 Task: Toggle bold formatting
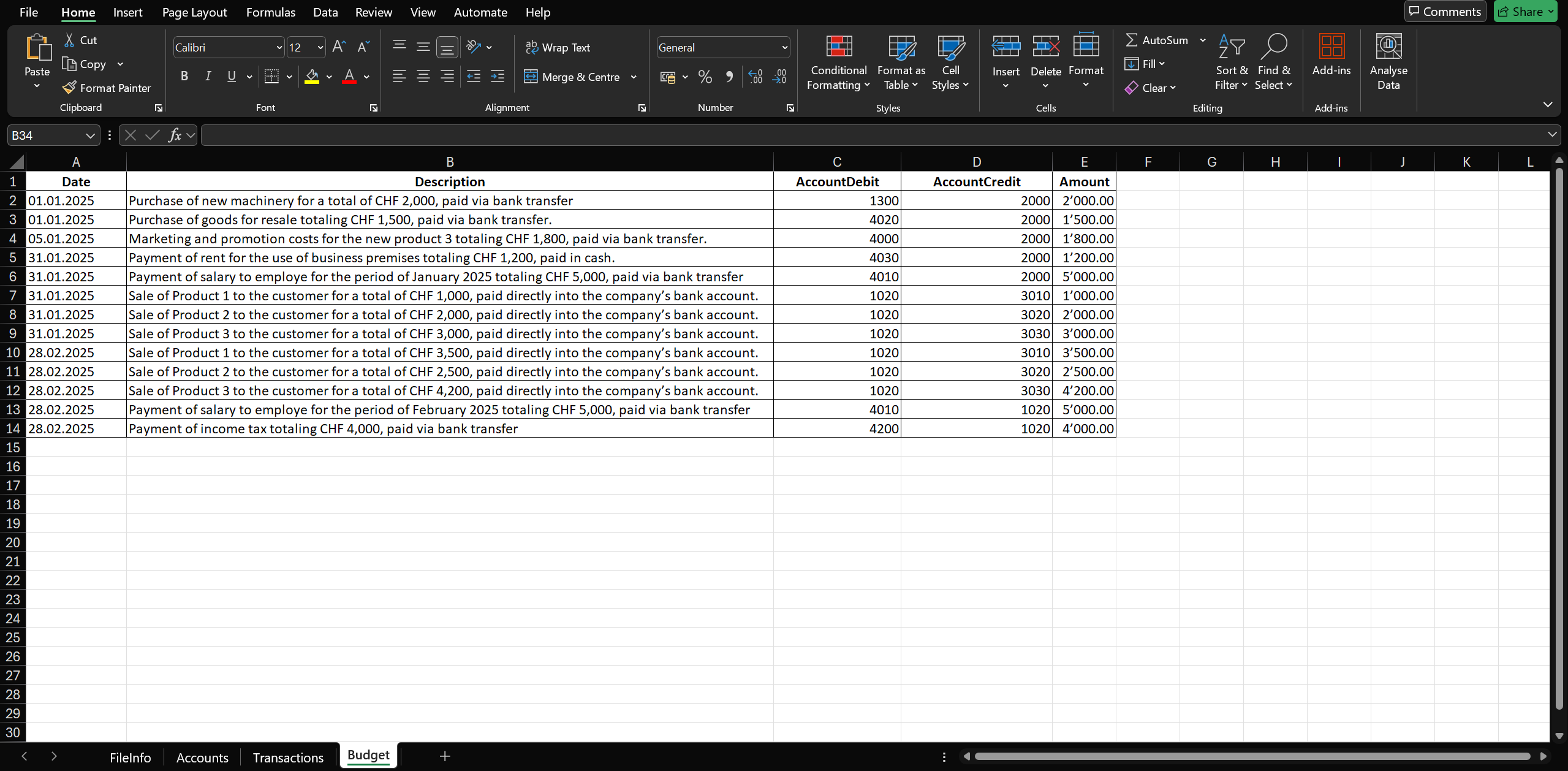point(184,77)
